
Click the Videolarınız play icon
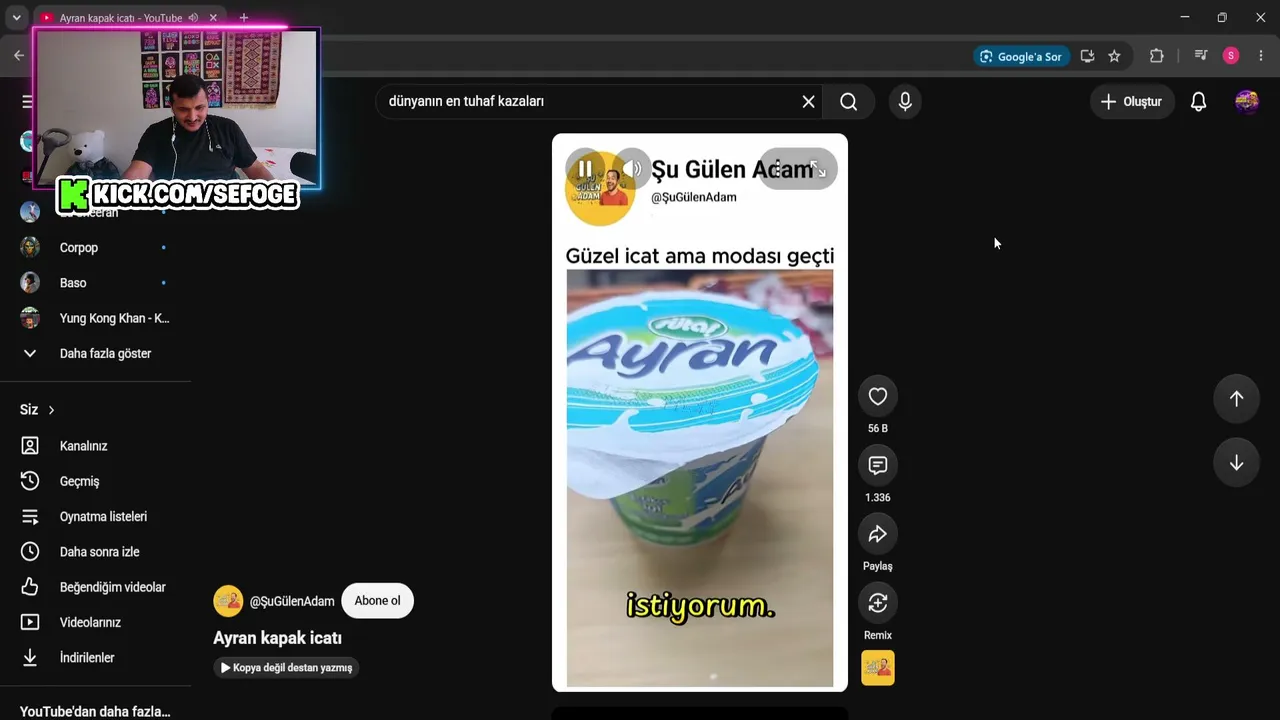tap(30, 622)
